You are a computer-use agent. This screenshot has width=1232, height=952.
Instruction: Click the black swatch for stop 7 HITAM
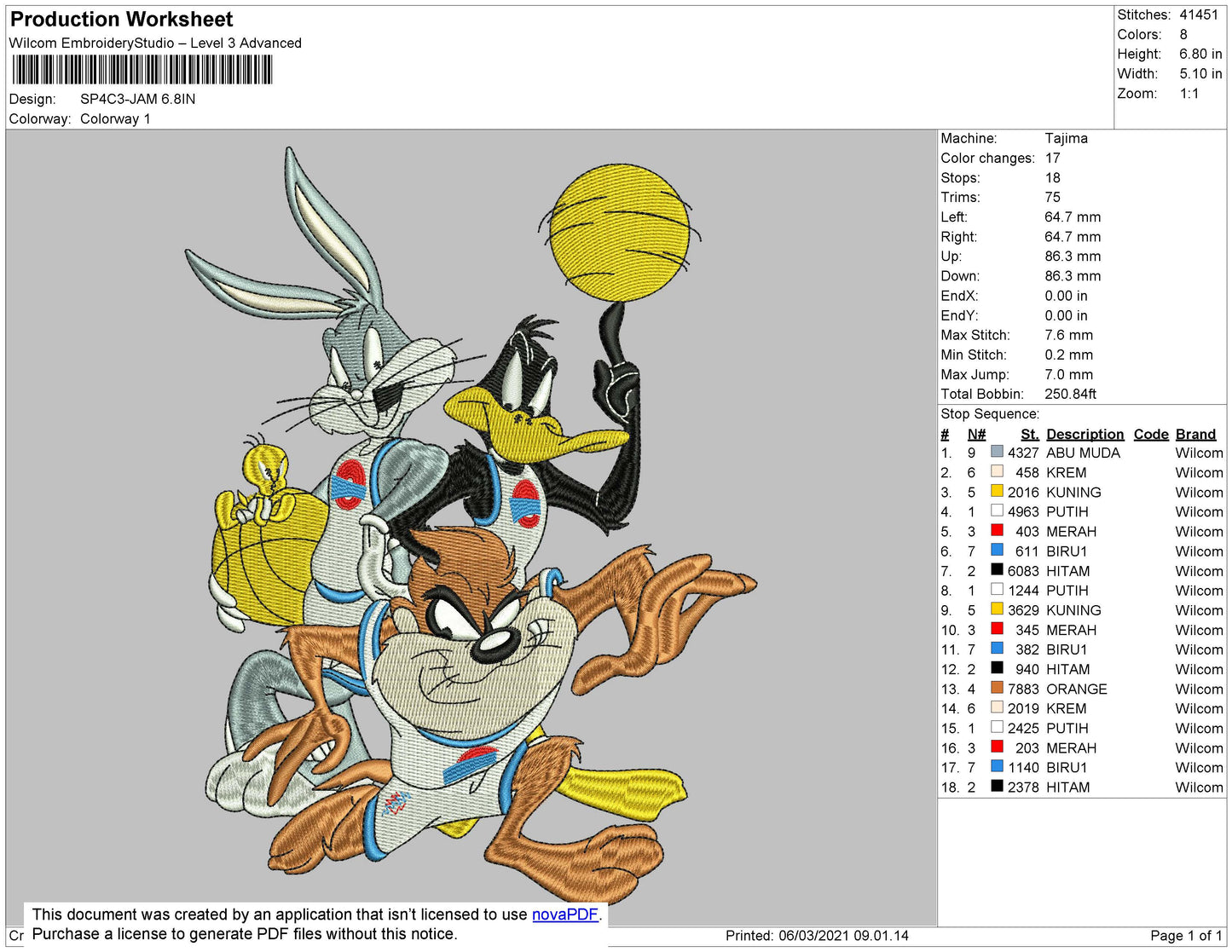pos(997,569)
